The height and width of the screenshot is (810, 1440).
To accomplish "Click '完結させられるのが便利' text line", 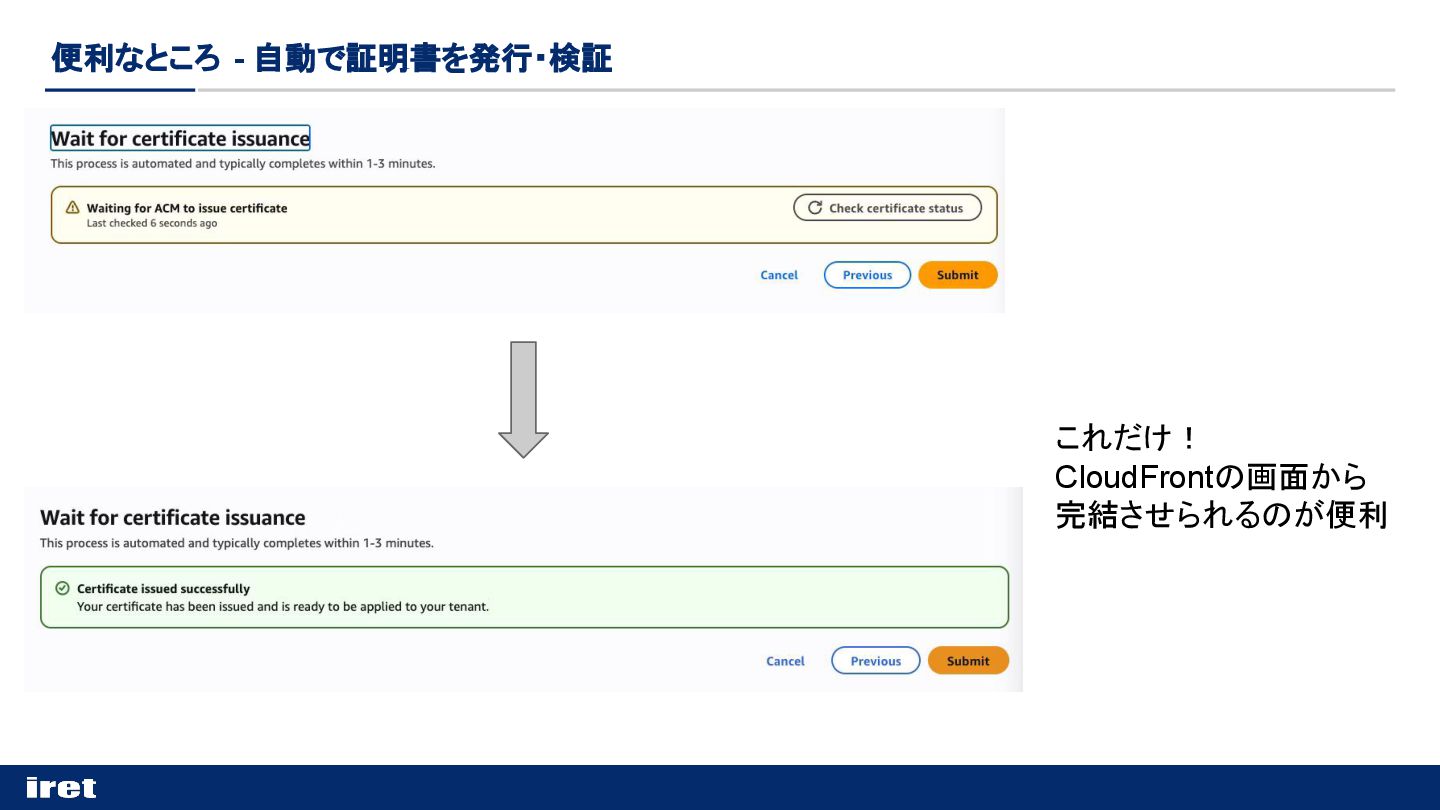I will (1221, 515).
